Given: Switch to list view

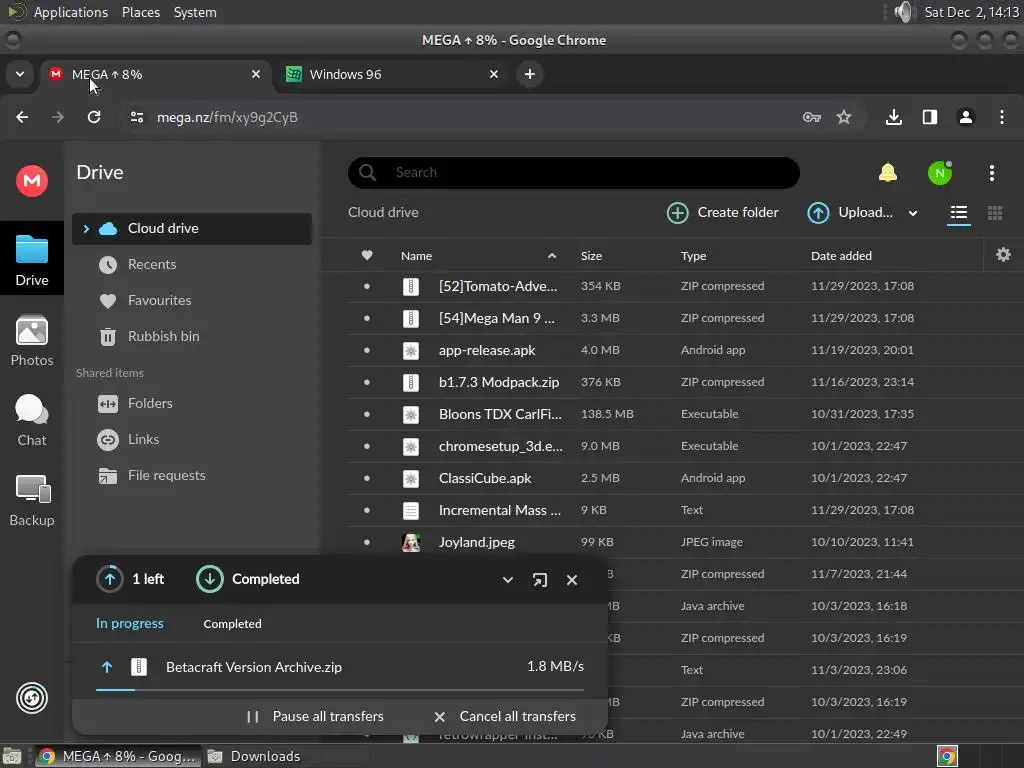Looking at the screenshot, I should [x=959, y=213].
